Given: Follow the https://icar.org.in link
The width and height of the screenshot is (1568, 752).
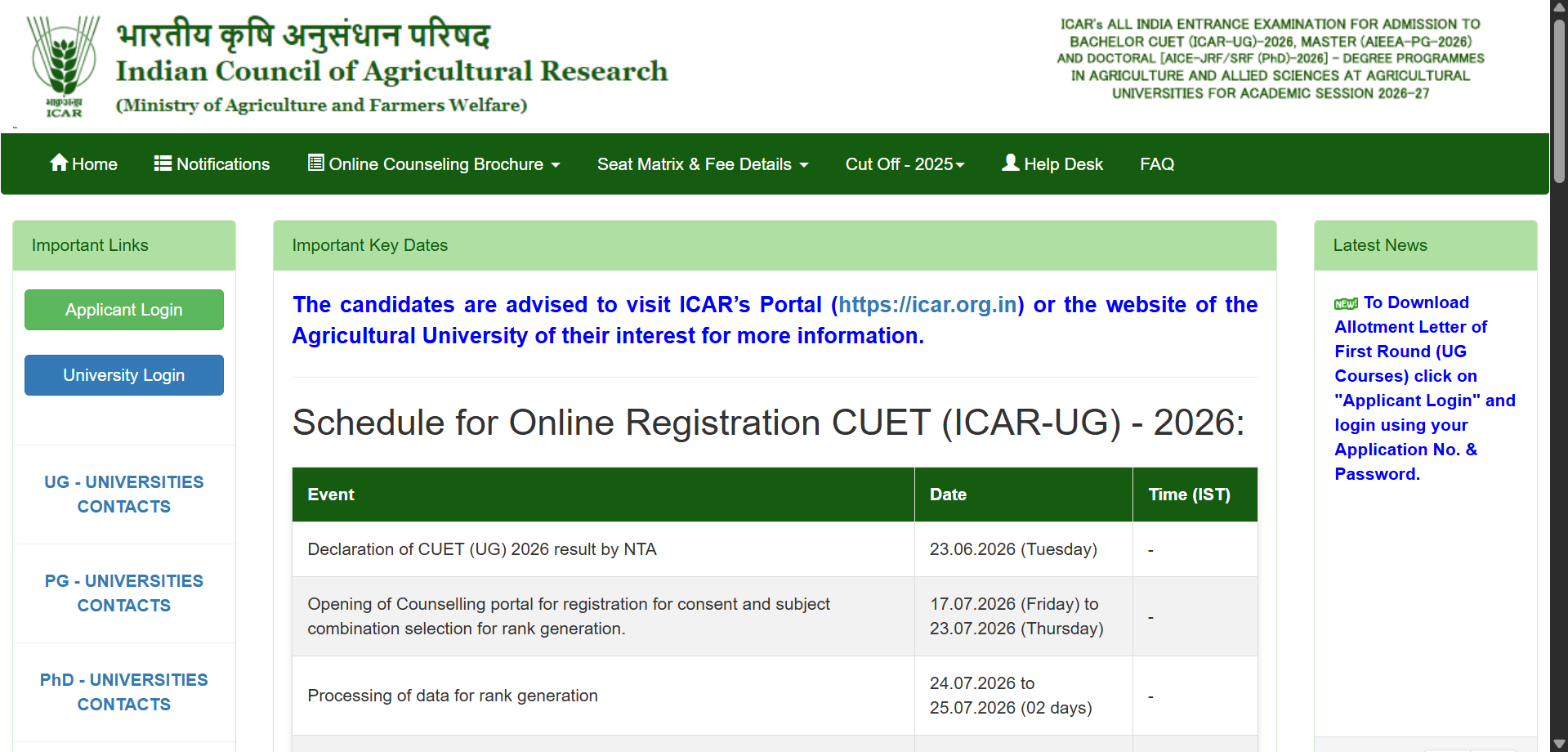Looking at the screenshot, I should pyautogui.click(x=927, y=305).
